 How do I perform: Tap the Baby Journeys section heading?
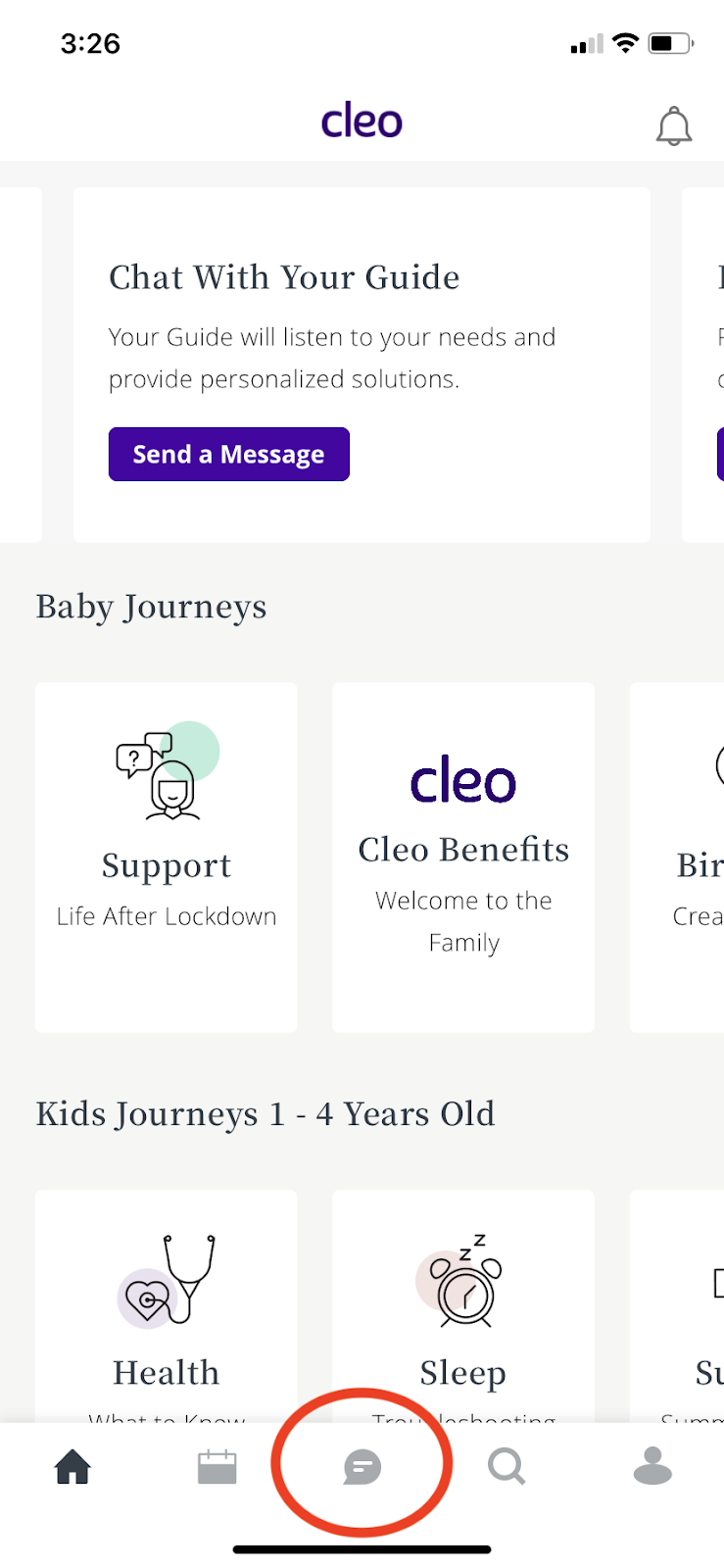click(x=151, y=607)
